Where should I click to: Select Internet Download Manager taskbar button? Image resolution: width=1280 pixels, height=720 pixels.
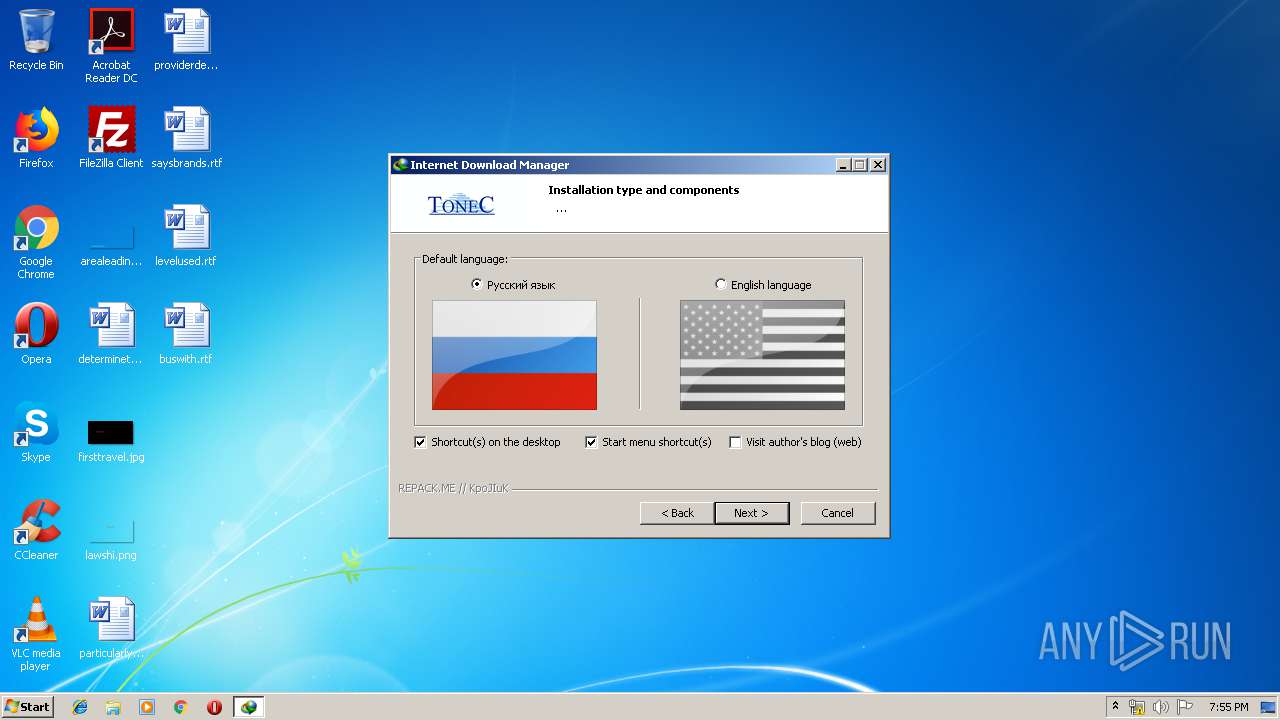tap(249, 707)
